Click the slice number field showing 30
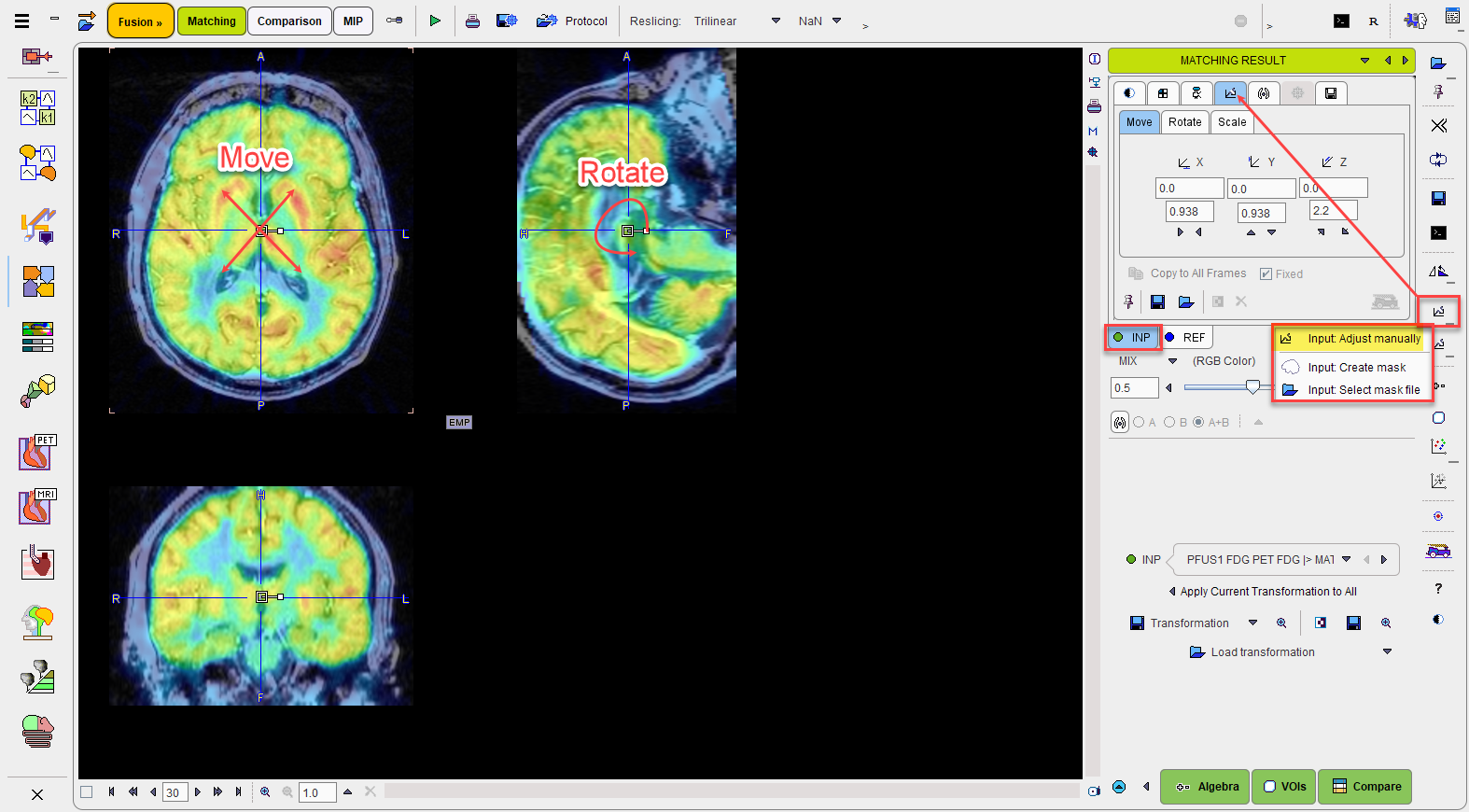Image resolution: width=1469 pixels, height=812 pixels. tap(175, 792)
